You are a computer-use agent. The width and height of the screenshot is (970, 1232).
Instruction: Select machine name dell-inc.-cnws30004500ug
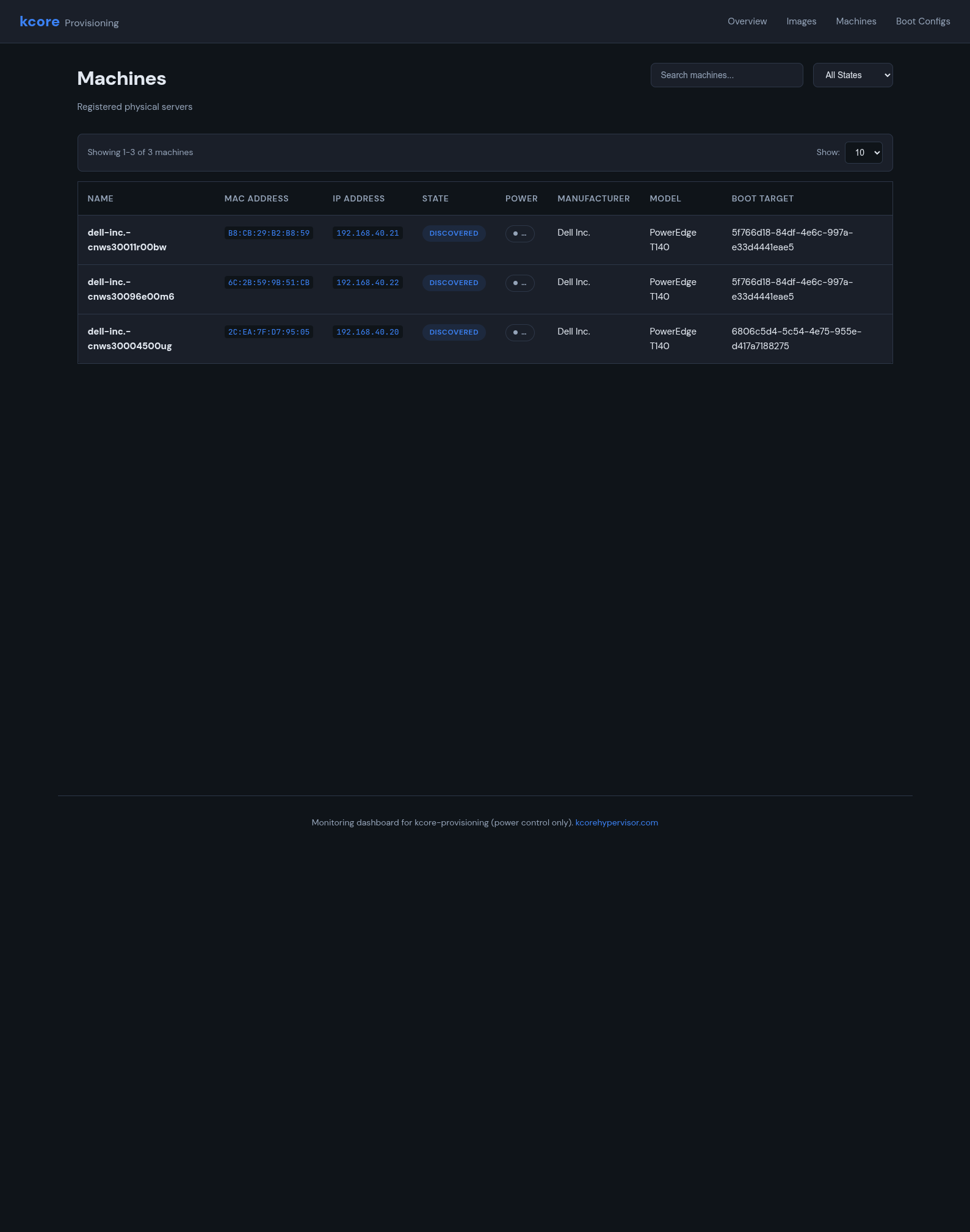pyautogui.click(x=129, y=339)
